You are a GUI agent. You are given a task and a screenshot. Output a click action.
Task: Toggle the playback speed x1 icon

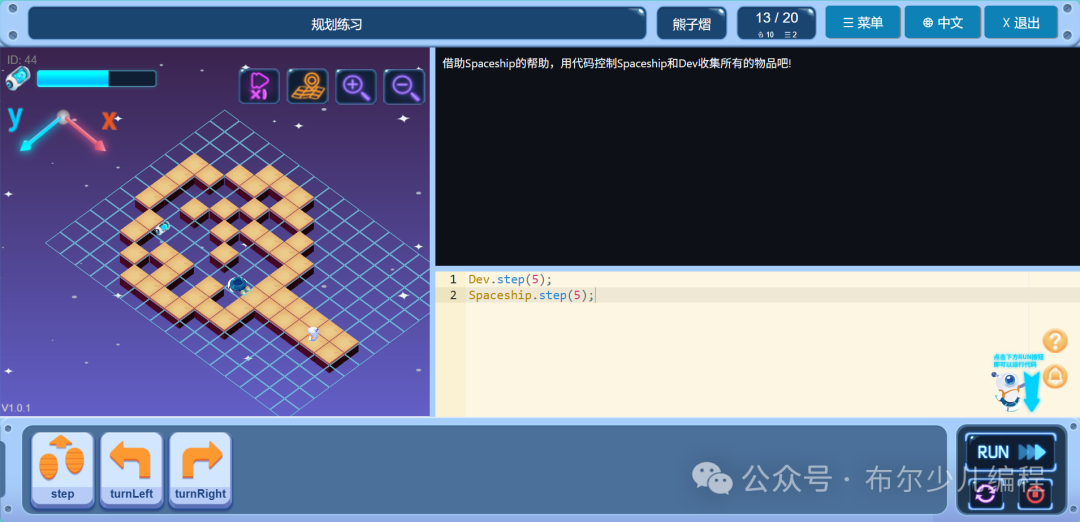click(x=259, y=86)
